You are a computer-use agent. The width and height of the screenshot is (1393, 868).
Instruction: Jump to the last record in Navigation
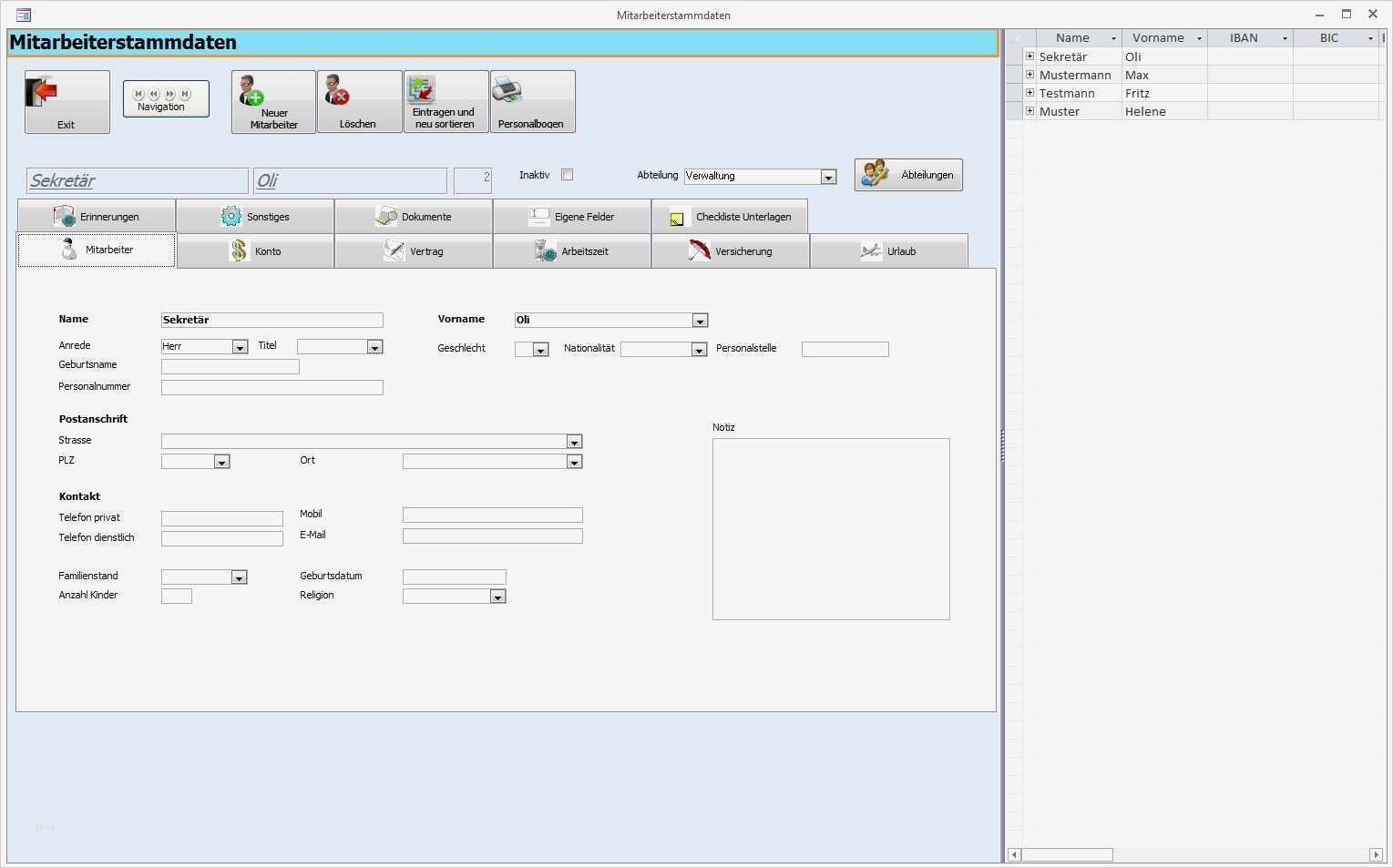[x=186, y=94]
